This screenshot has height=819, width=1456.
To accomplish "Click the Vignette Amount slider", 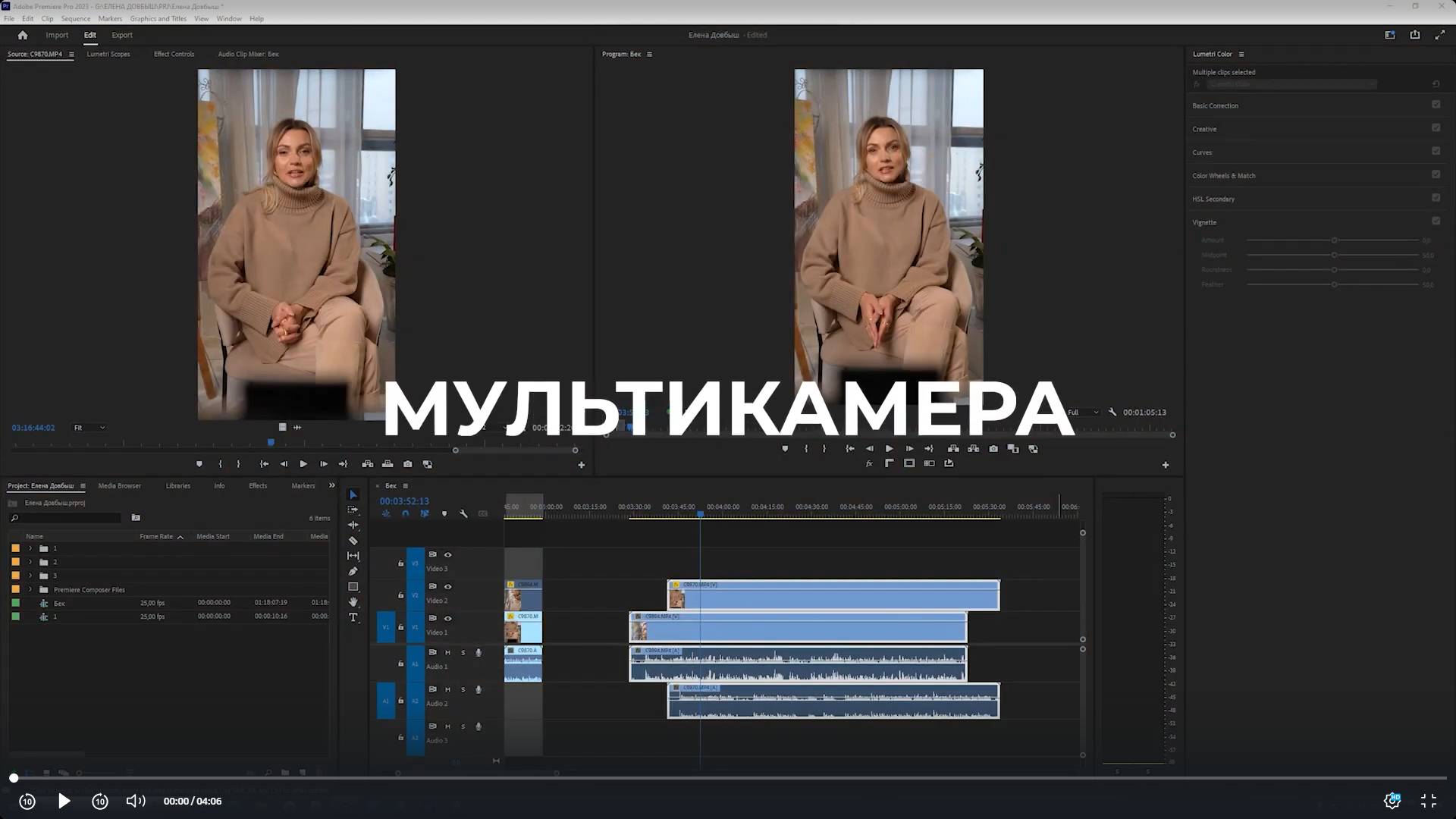I will (1333, 240).
